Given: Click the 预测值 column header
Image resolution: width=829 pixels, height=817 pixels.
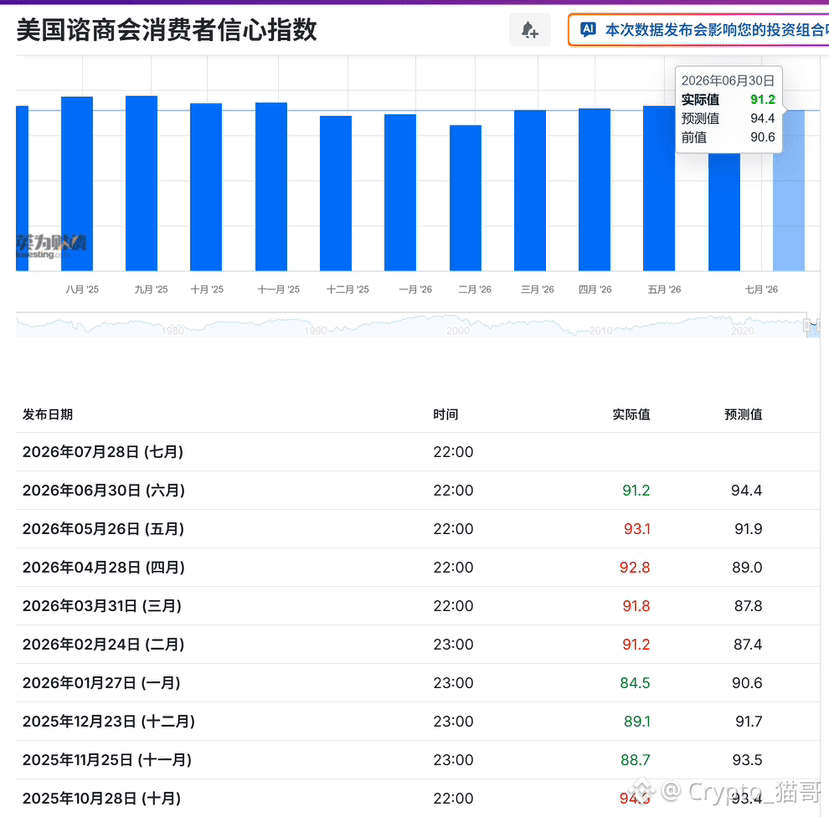Looking at the screenshot, I should click(743, 415).
